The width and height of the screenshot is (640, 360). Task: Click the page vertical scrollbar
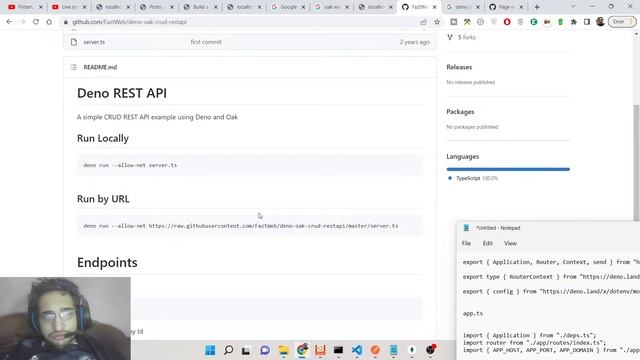click(x=636, y=163)
